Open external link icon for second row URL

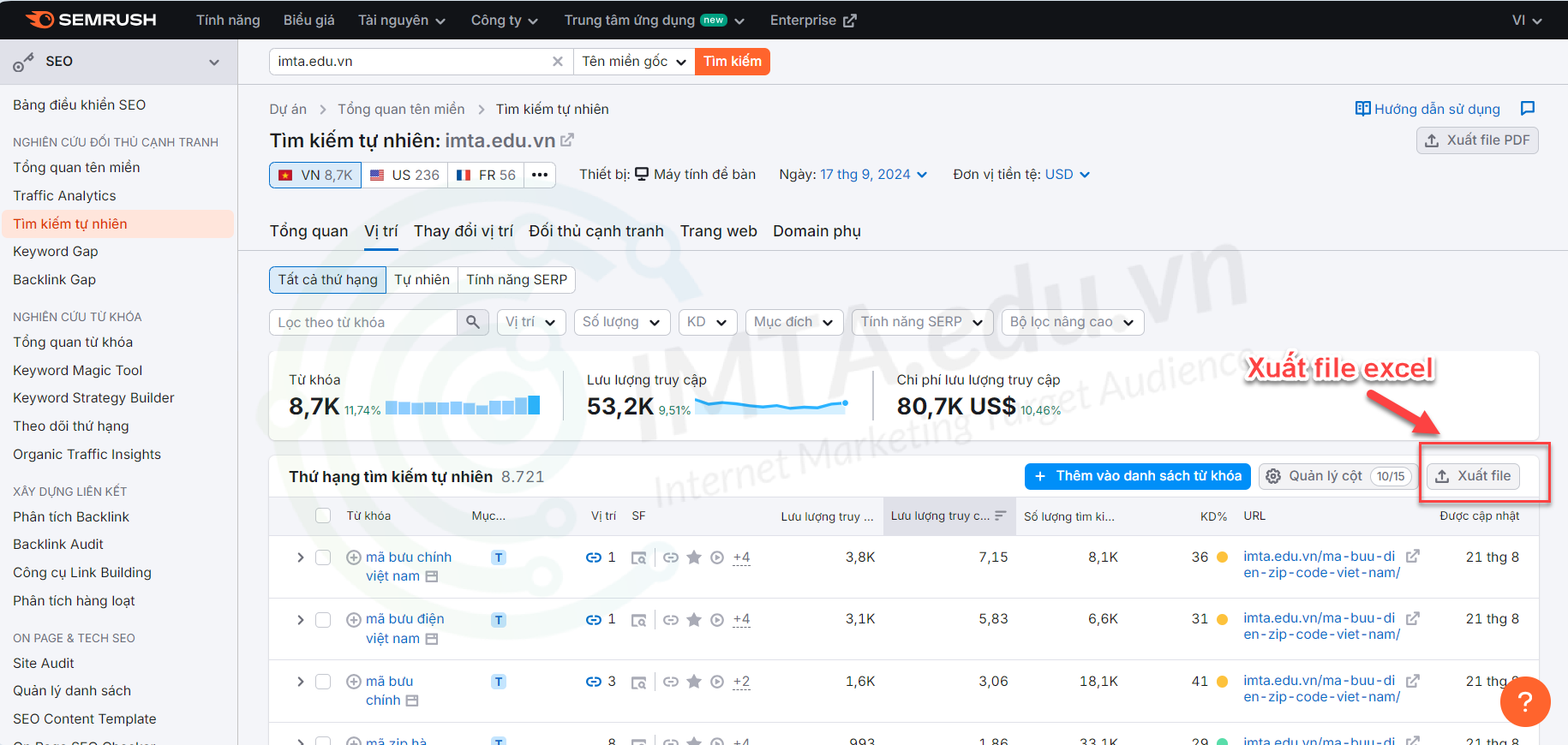[x=1413, y=617]
